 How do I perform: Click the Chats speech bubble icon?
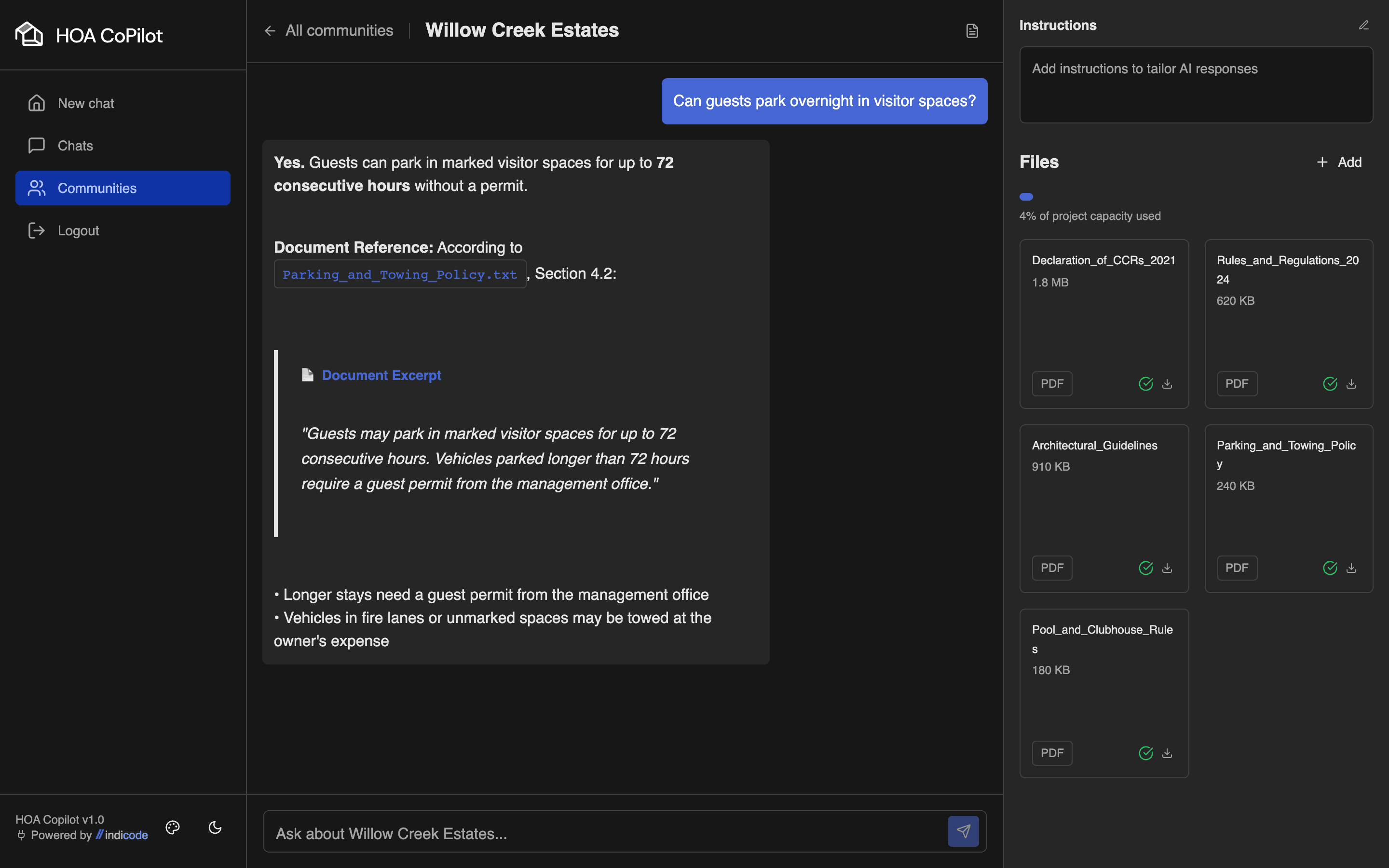(x=36, y=146)
